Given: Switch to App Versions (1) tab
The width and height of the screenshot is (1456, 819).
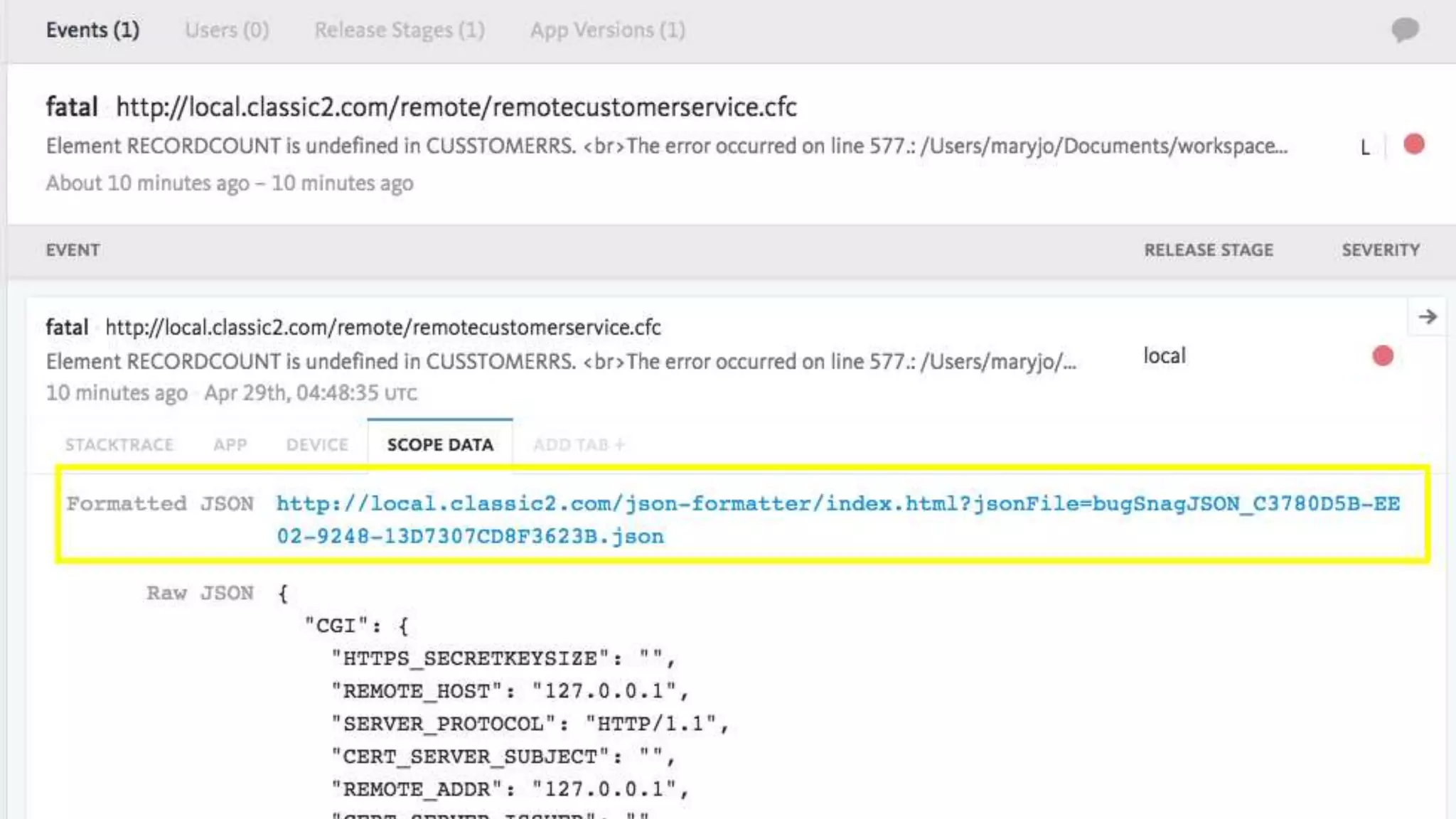Looking at the screenshot, I should 607,31.
